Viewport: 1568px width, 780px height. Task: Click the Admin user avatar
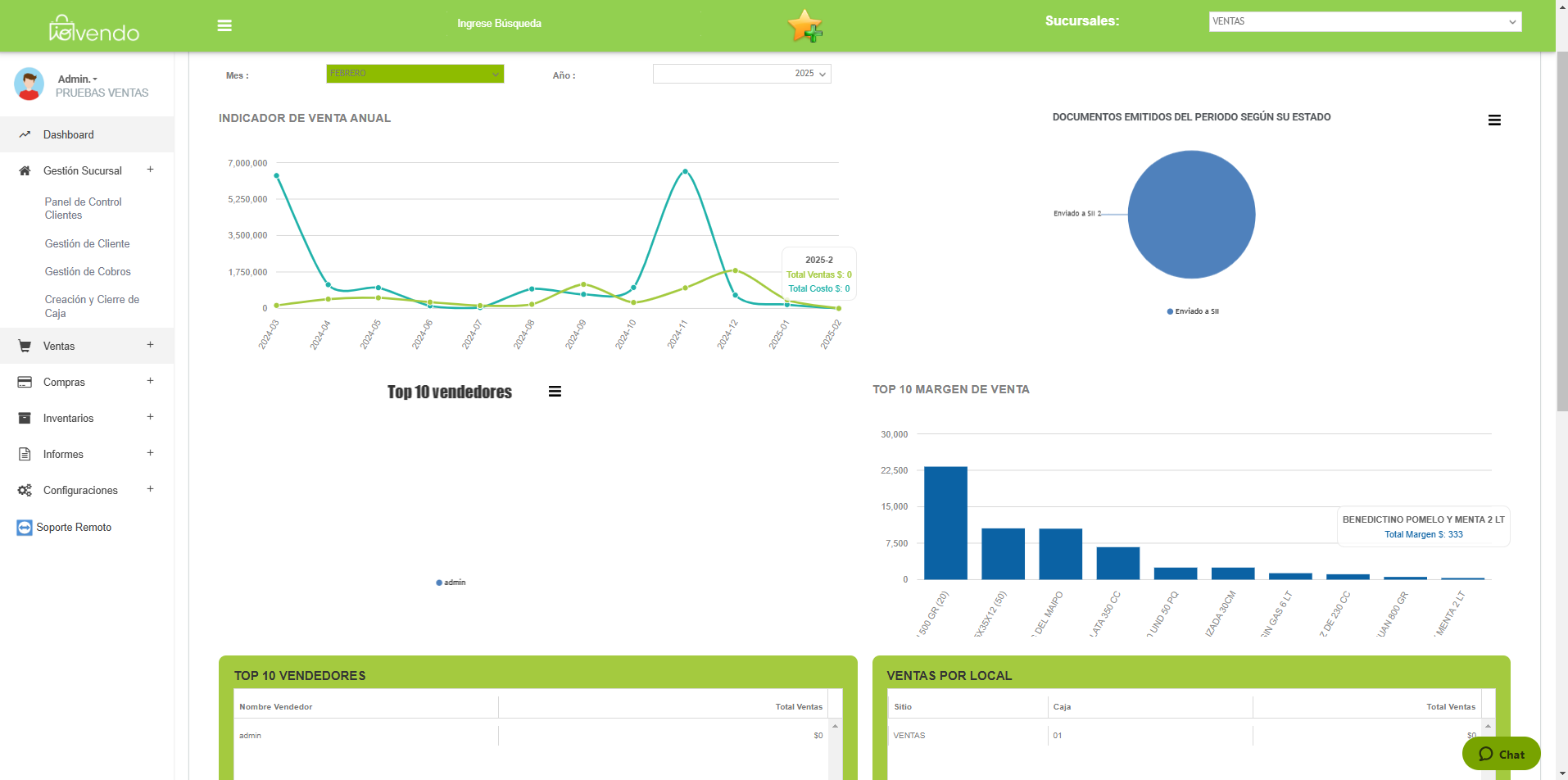click(29, 84)
